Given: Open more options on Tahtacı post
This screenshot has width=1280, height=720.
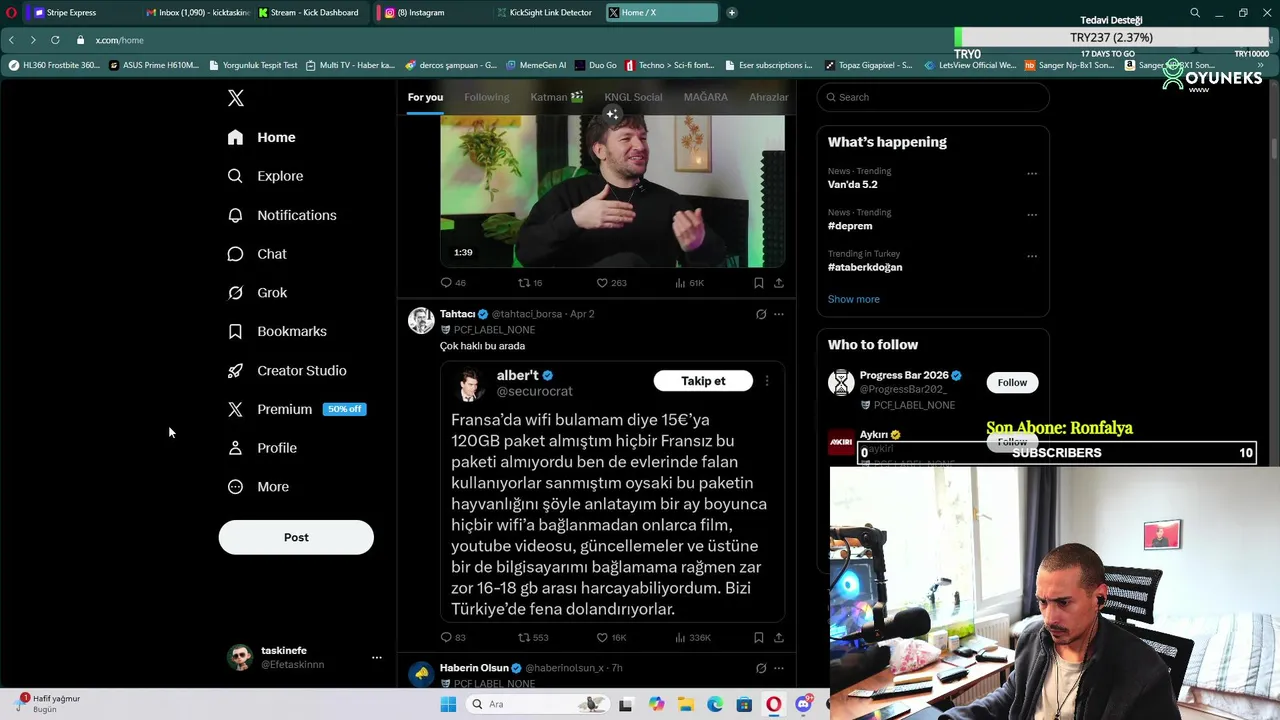Looking at the screenshot, I should [x=779, y=314].
